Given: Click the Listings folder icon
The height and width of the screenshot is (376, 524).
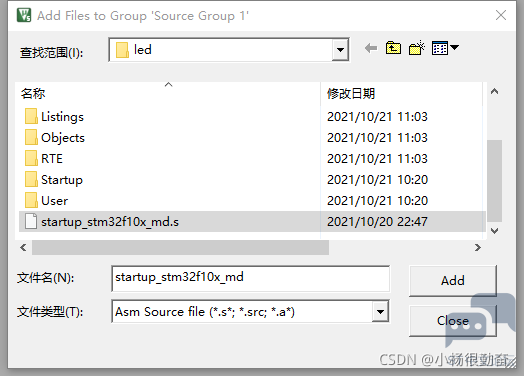Looking at the screenshot, I should pyautogui.click(x=31, y=116).
